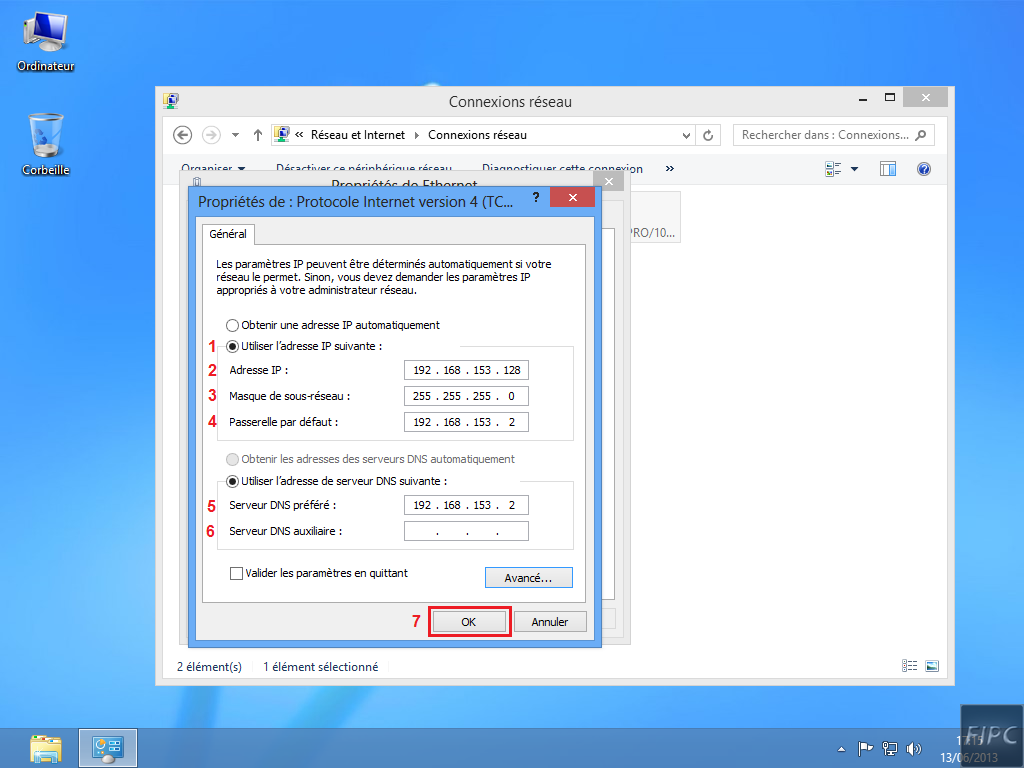Open recent locations dropdown arrow
Viewport: 1024px width, 768px height.
(236, 135)
